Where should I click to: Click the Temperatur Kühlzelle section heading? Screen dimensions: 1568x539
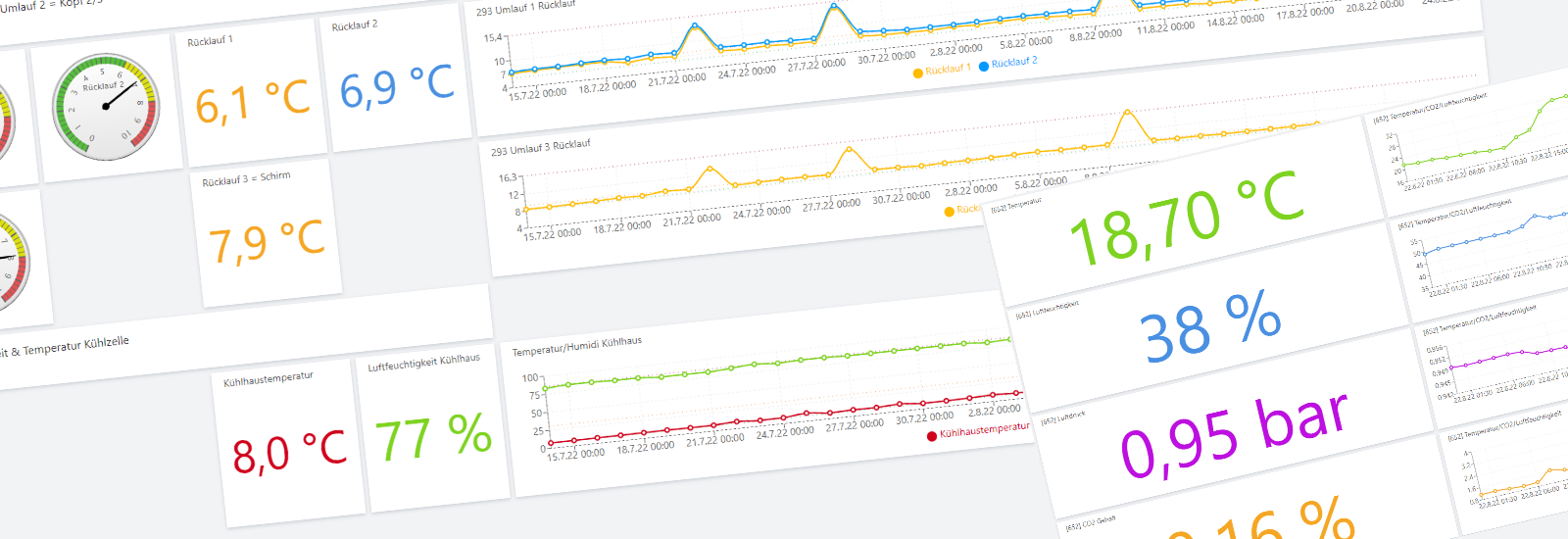(65, 347)
